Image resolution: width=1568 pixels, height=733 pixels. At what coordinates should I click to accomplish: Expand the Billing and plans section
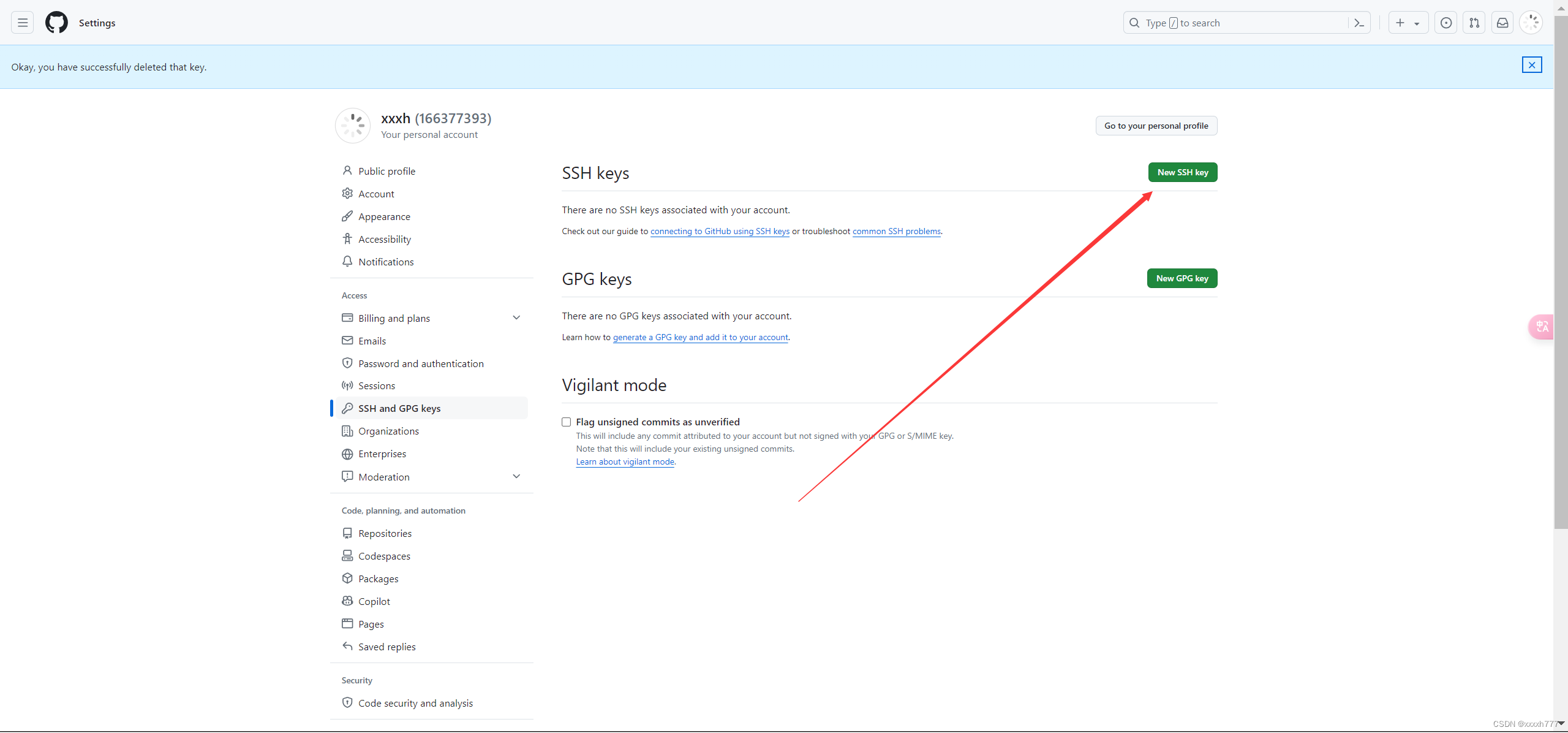[x=516, y=317]
